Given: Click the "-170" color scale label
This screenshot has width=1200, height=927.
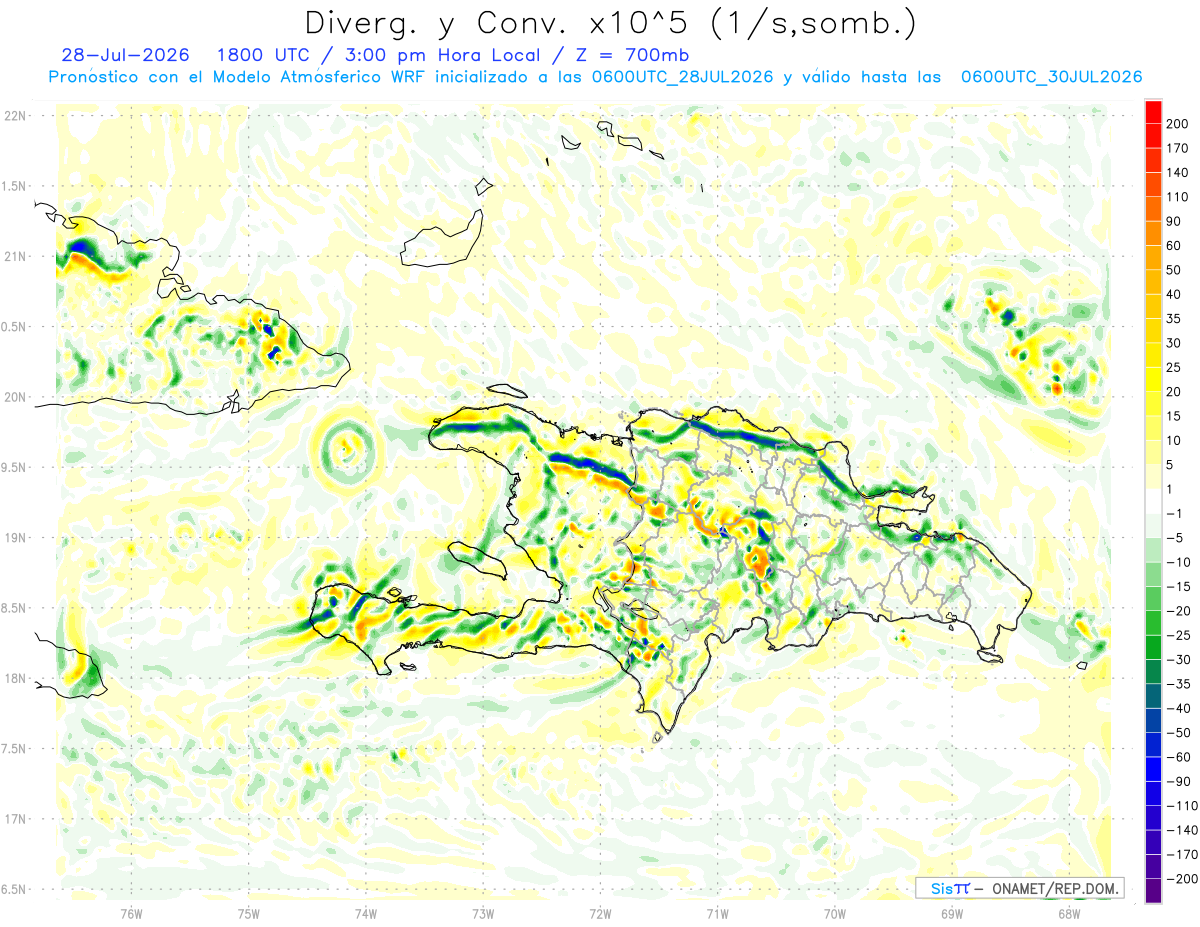Looking at the screenshot, I should (1184, 855).
